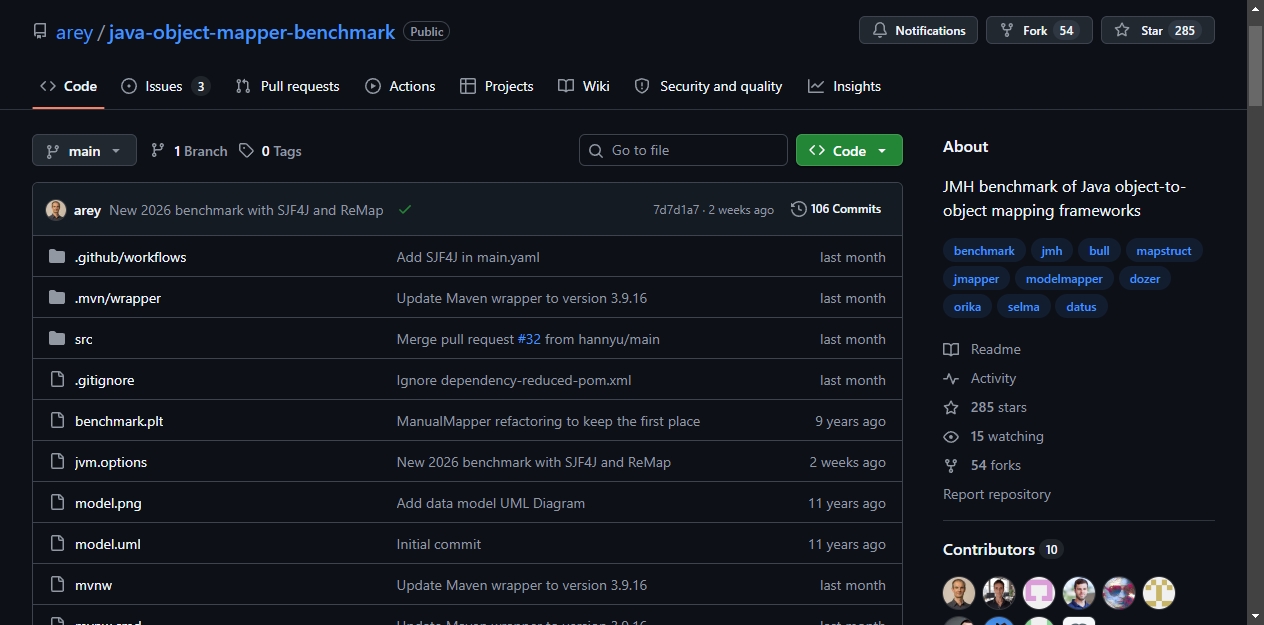The height and width of the screenshot is (625, 1264).
Task: Click the Notifications bell button
Action: pyautogui.click(x=918, y=30)
